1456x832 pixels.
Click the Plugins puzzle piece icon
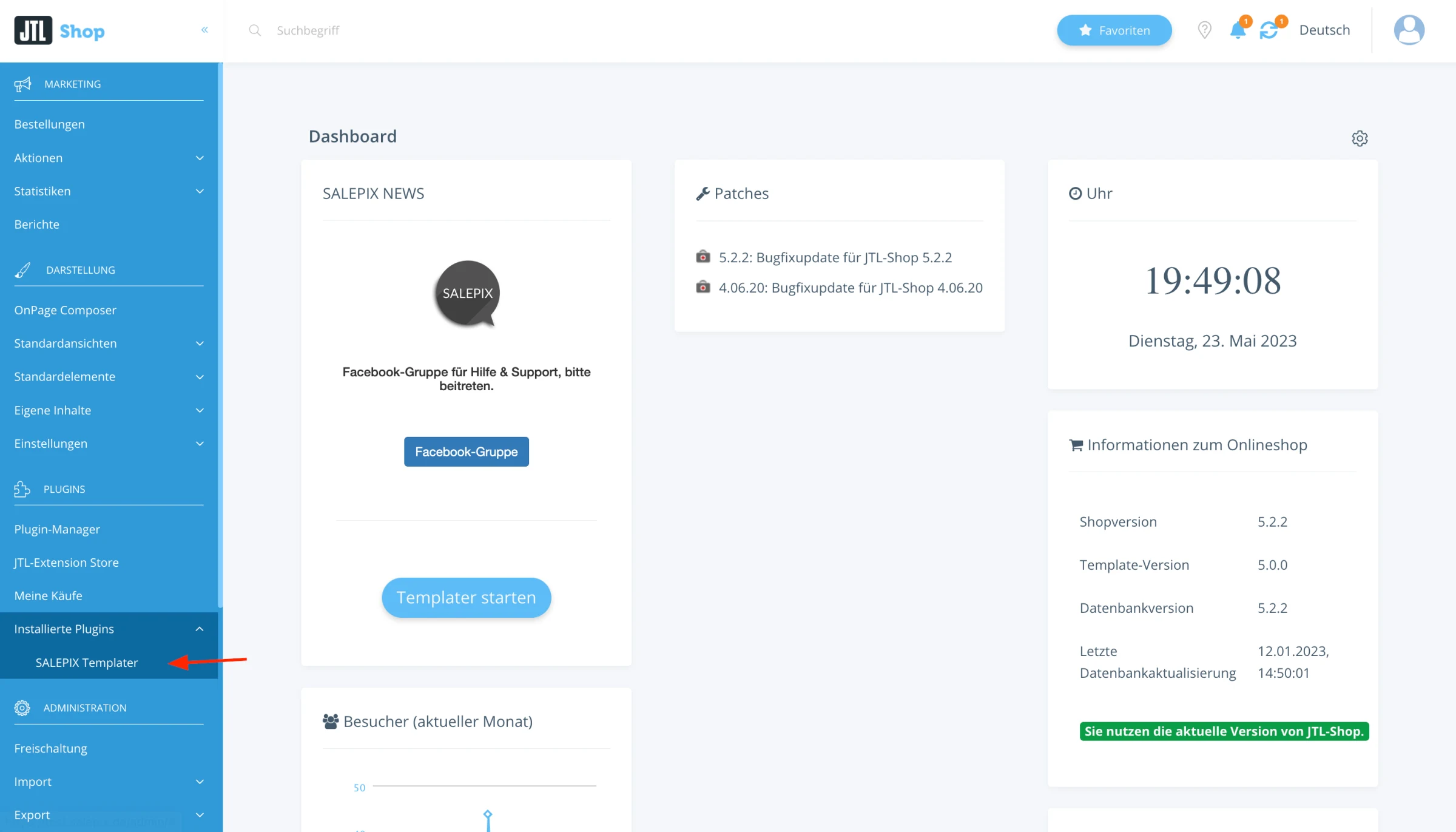pos(22,489)
